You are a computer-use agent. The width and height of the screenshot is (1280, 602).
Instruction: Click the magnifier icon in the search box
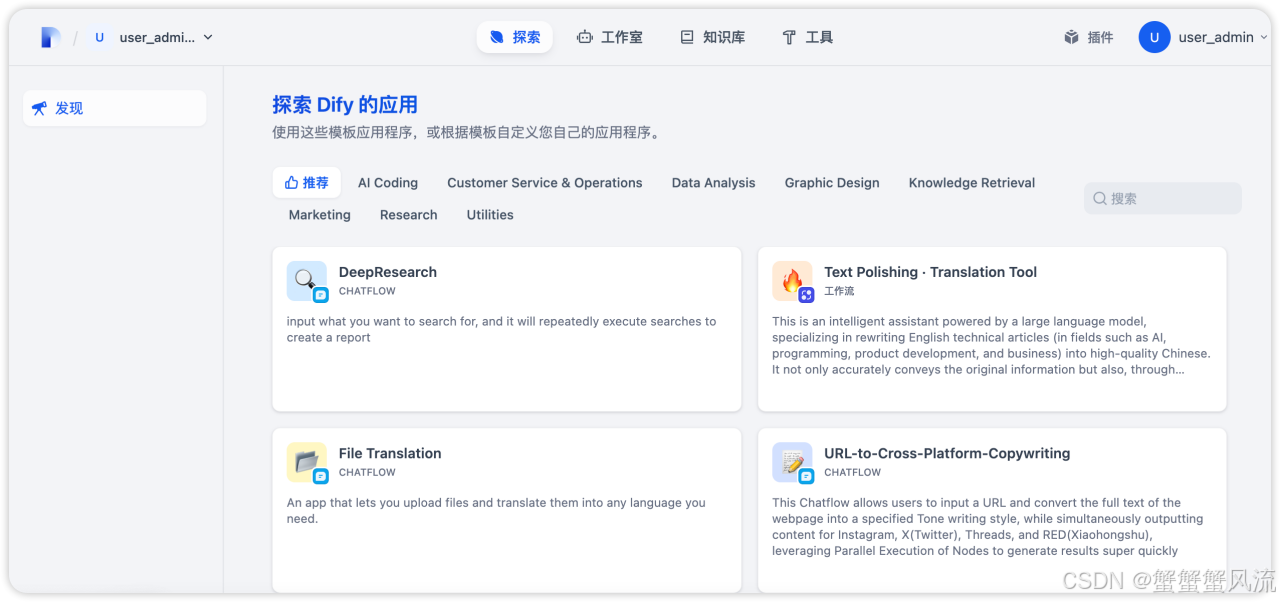coord(1100,198)
